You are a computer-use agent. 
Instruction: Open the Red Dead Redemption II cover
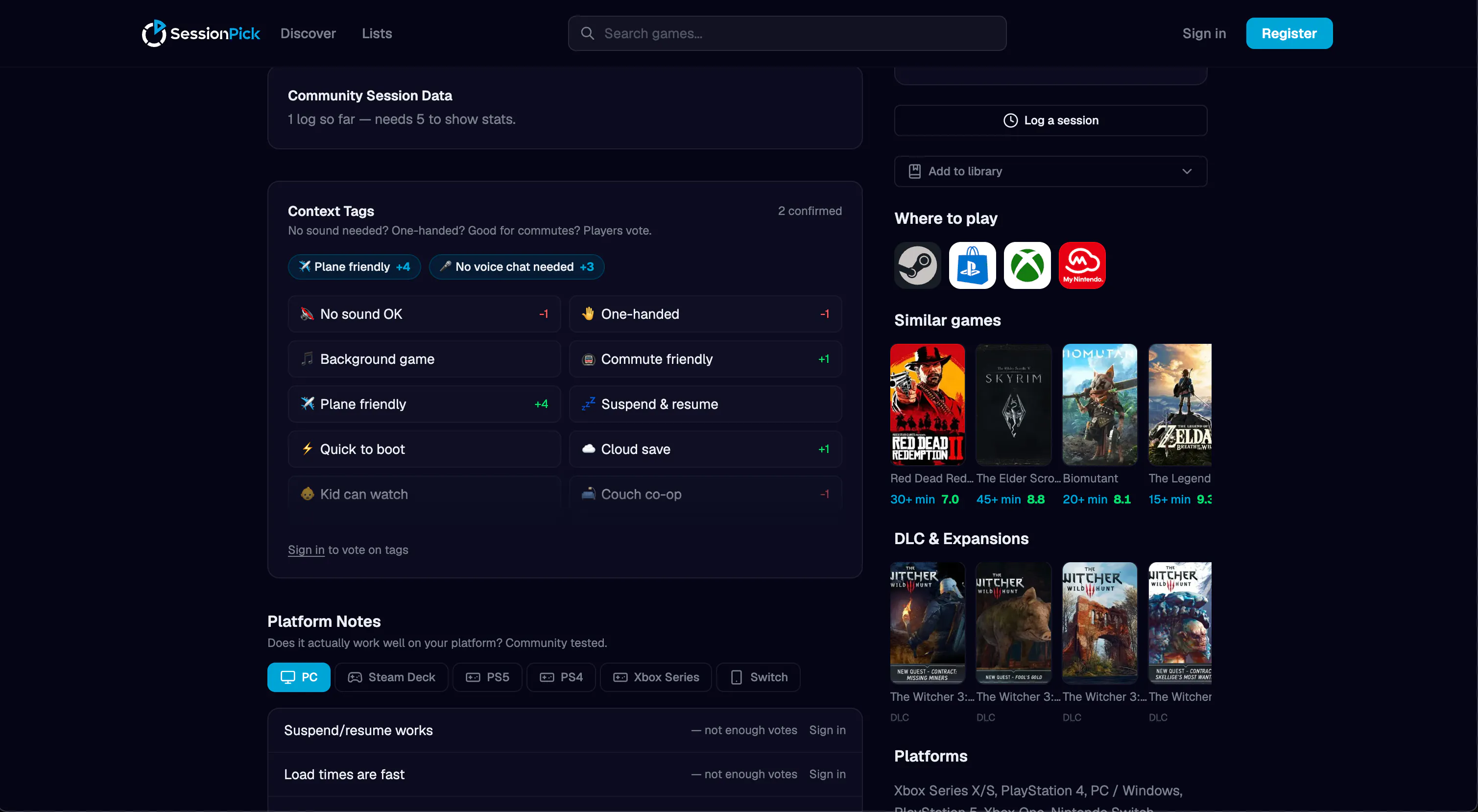coord(927,405)
